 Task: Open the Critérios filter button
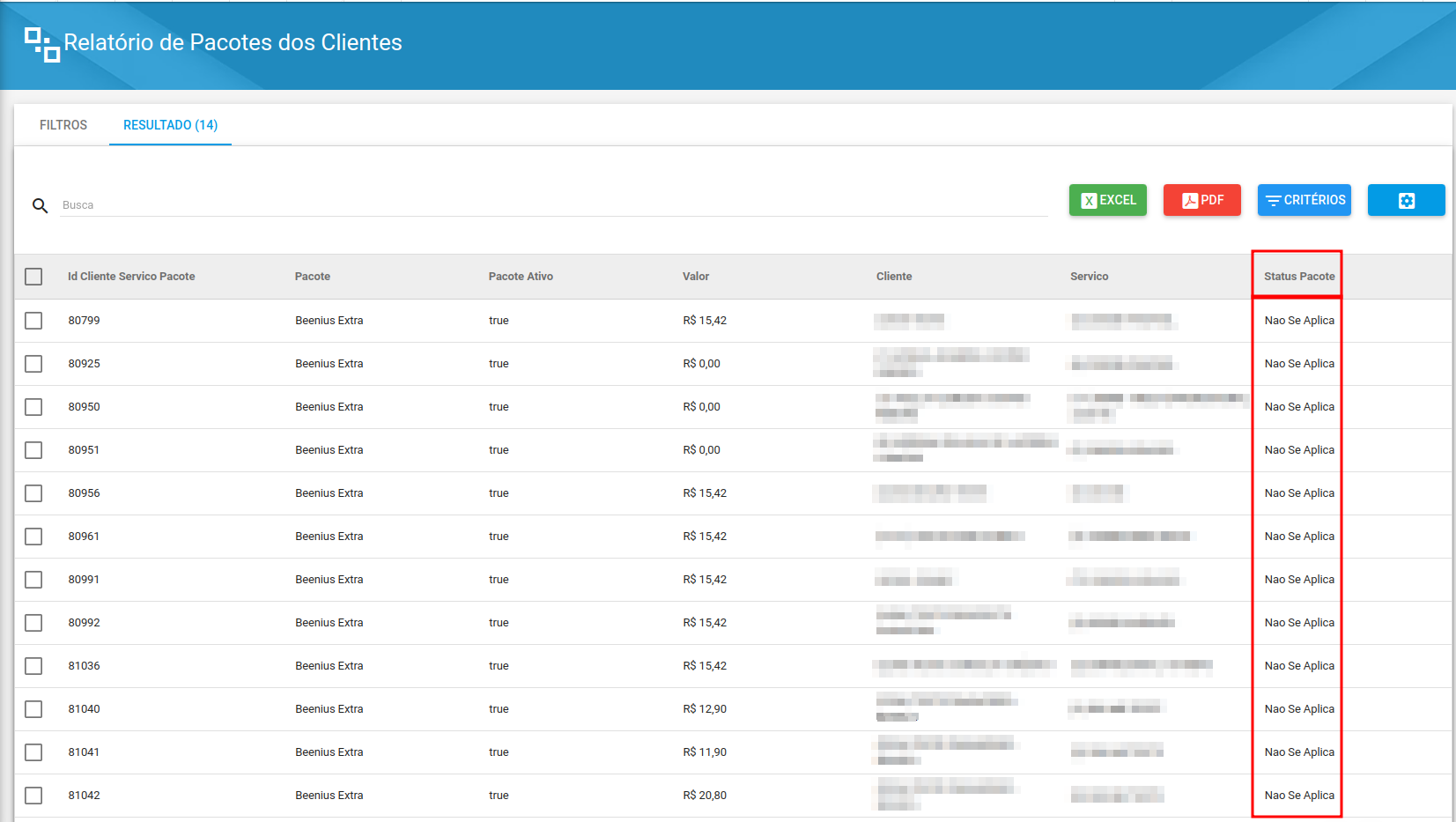click(1304, 200)
